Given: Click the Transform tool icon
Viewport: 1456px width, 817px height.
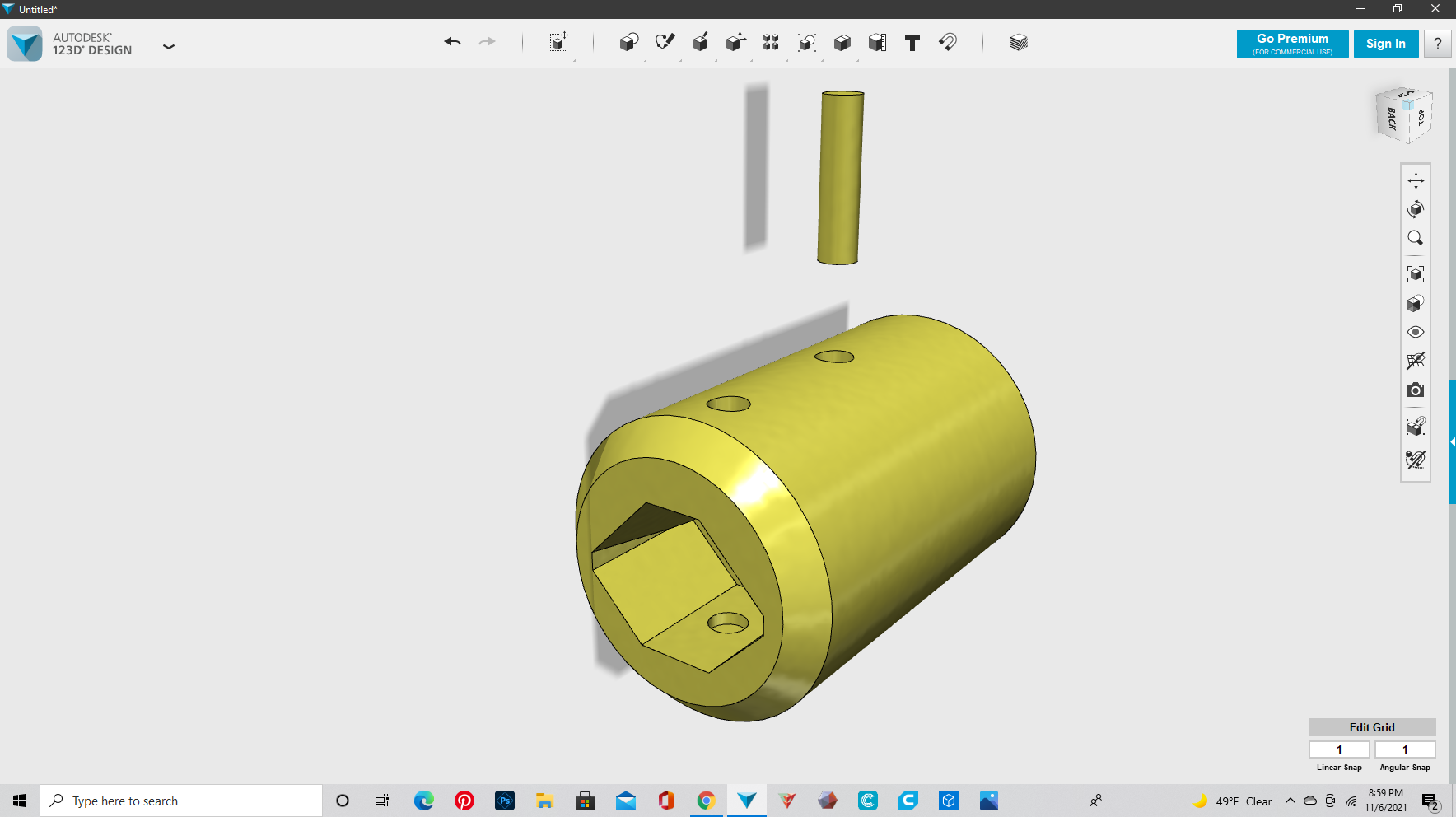Looking at the screenshot, I should click(x=559, y=43).
